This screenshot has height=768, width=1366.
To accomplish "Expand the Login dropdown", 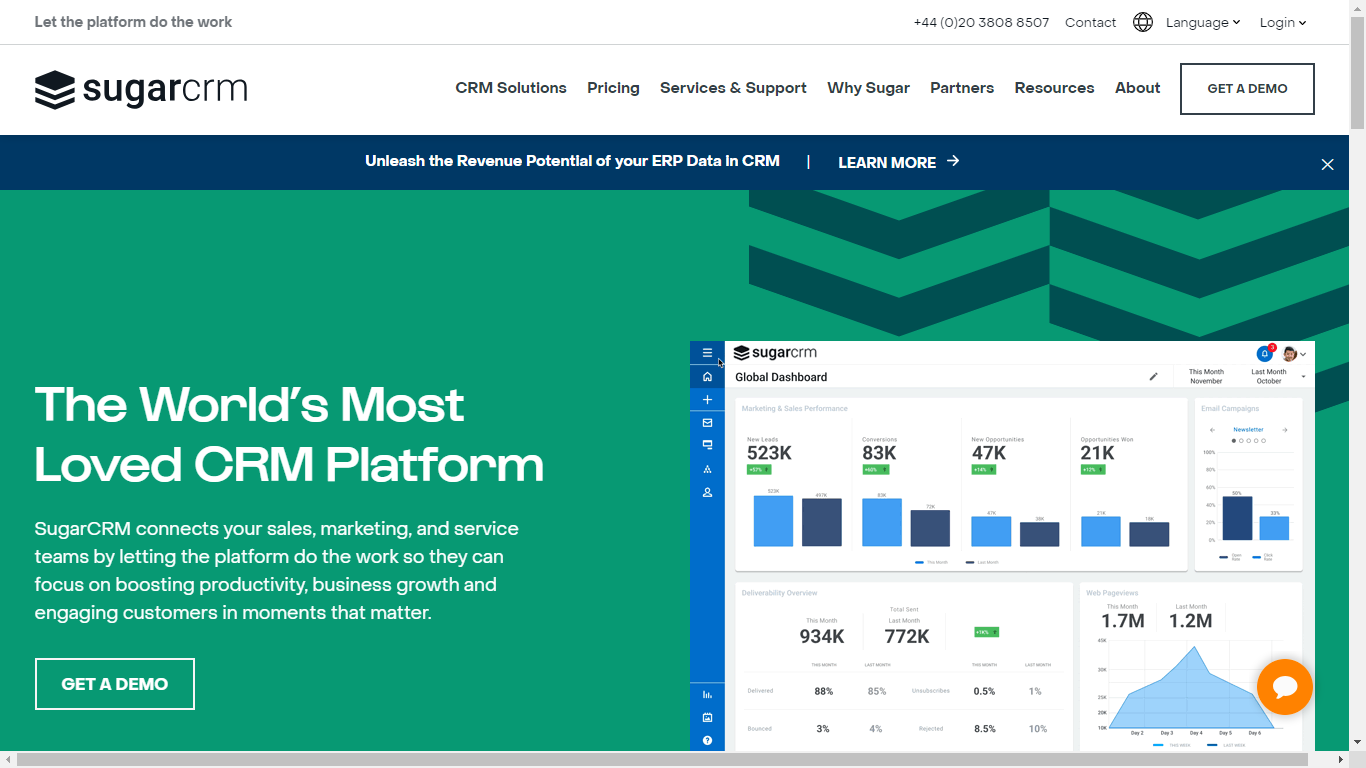I will click(1283, 22).
